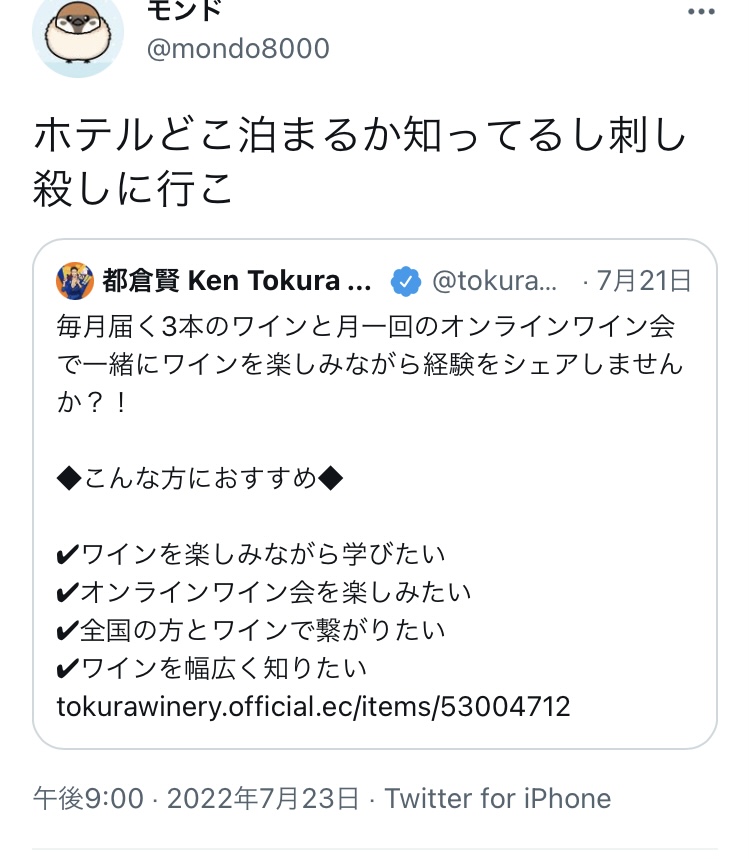Select the main tweet text starting ホテルどこ
Screen dimensions: 750x859
pos(360,162)
